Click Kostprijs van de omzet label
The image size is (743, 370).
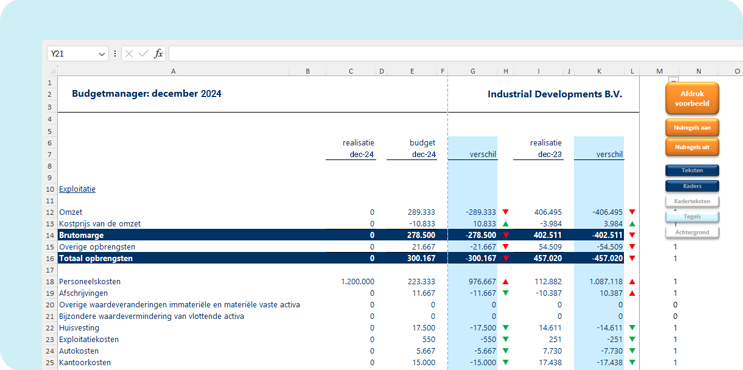[x=100, y=224]
